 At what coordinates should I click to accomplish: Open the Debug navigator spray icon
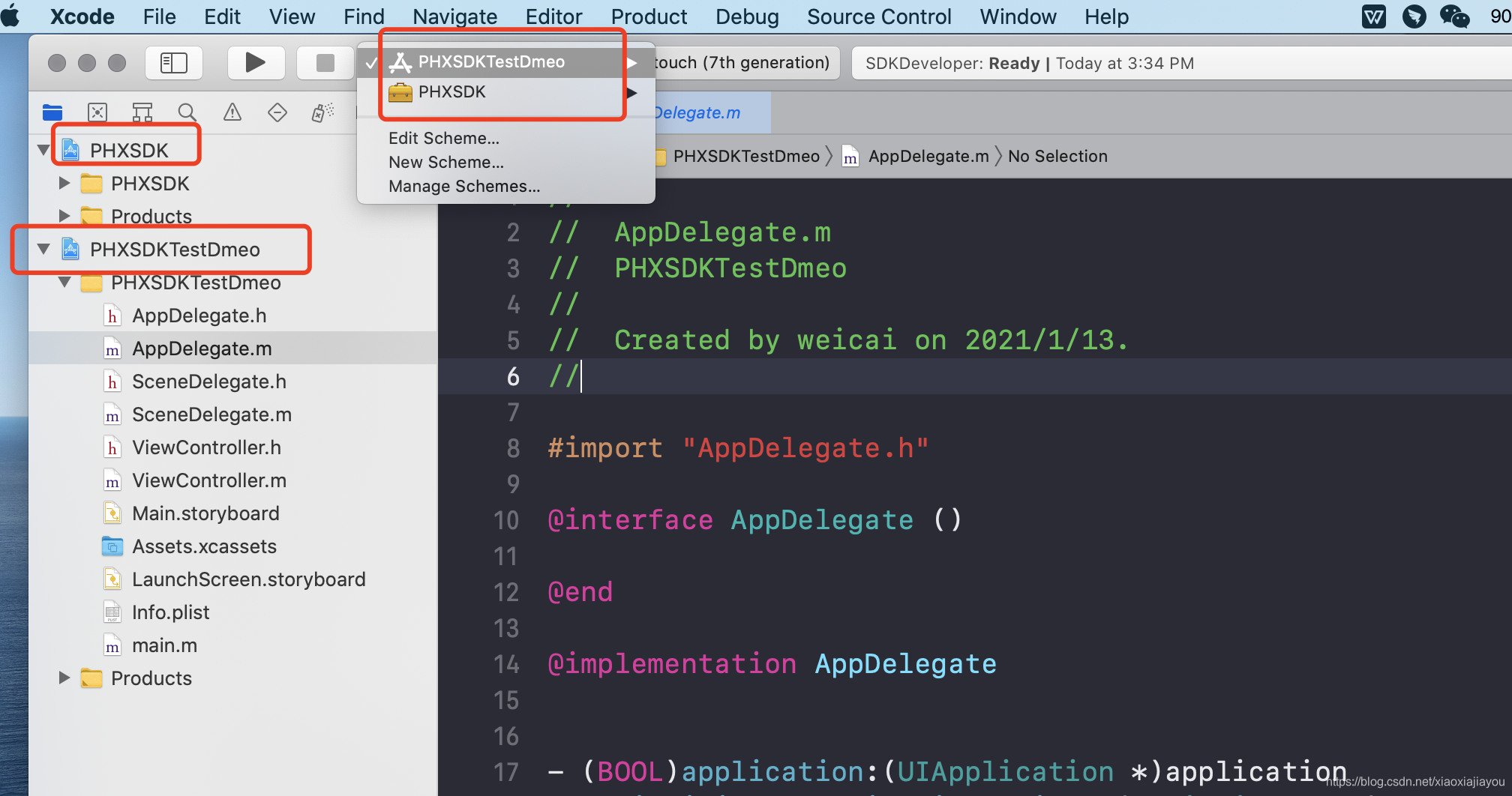click(322, 112)
